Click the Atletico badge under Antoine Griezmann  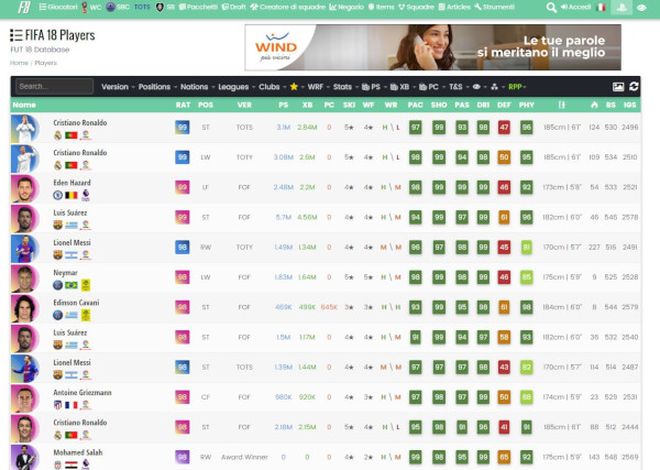58,405
